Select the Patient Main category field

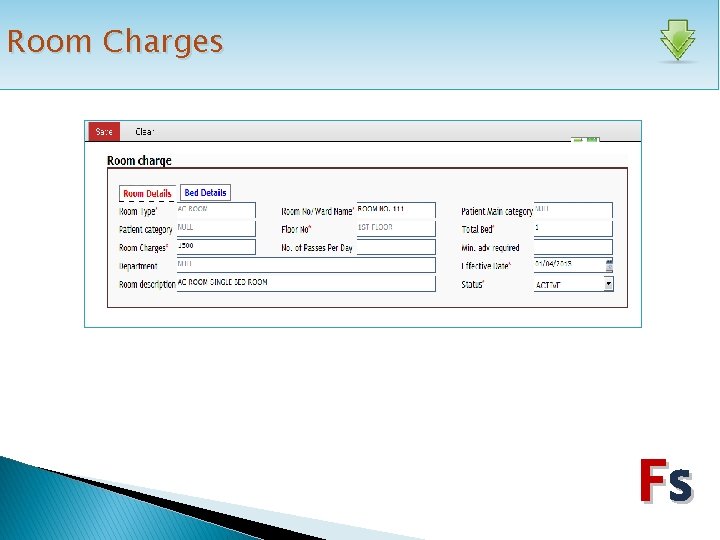(573, 210)
